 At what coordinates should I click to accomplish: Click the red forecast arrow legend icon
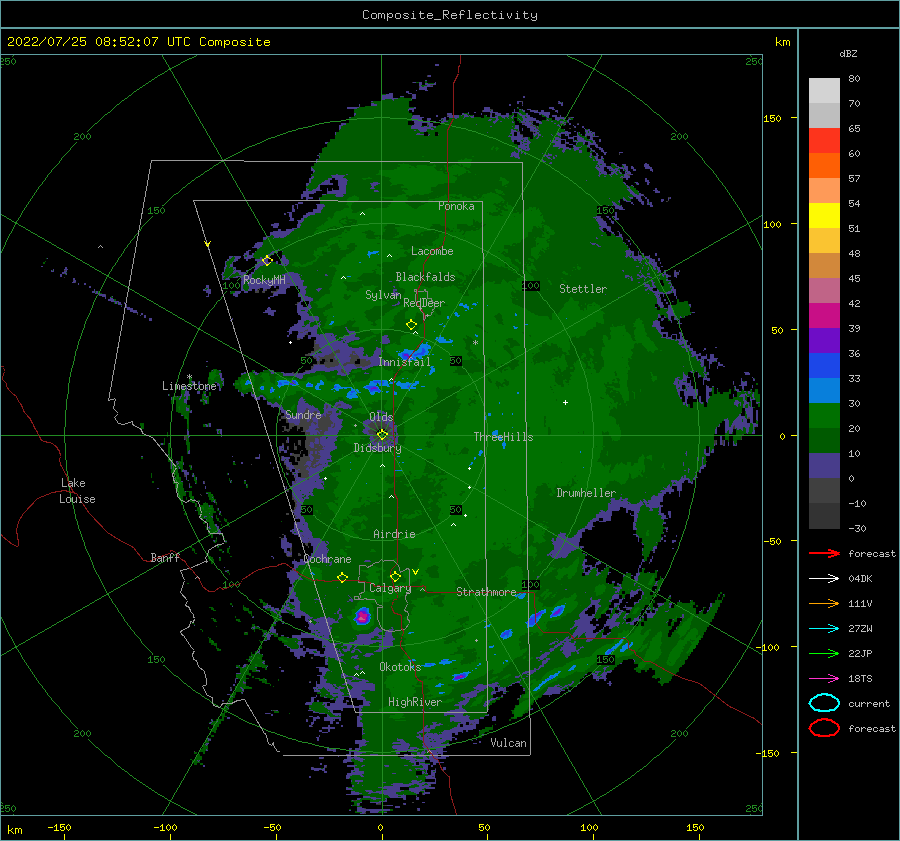(x=824, y=553)
